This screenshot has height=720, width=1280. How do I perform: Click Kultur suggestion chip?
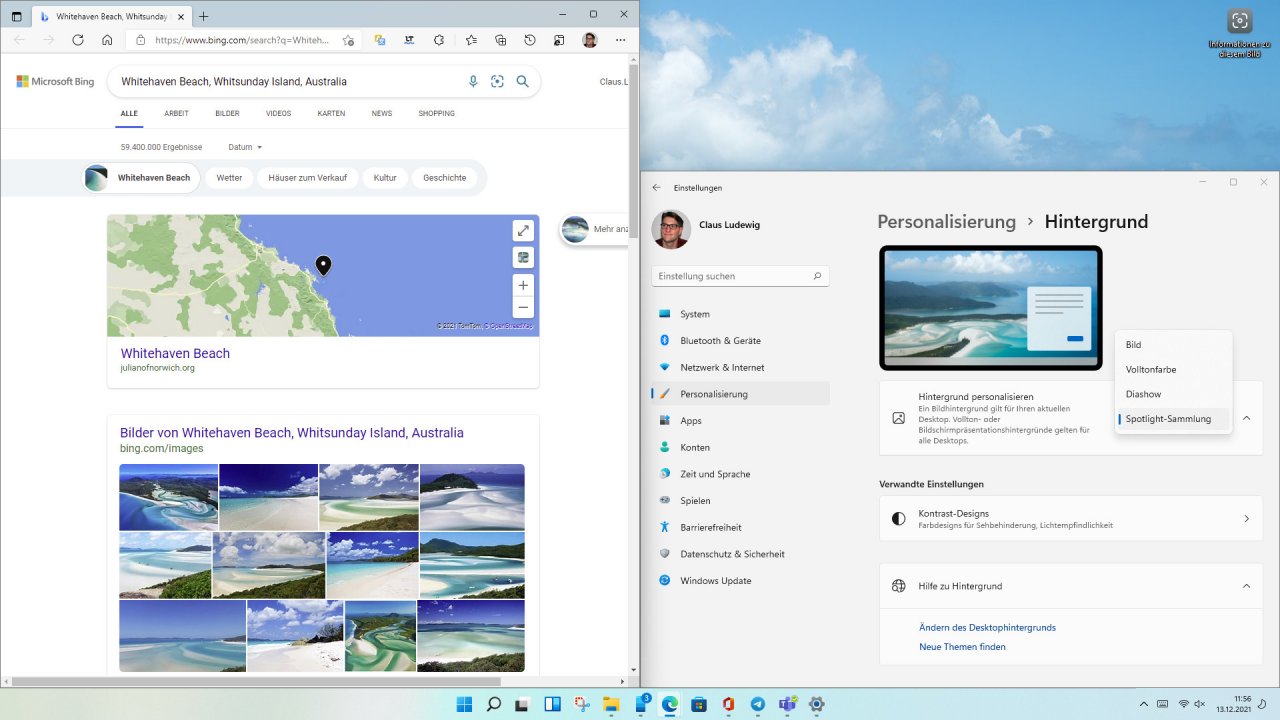(x=385, y=178)
